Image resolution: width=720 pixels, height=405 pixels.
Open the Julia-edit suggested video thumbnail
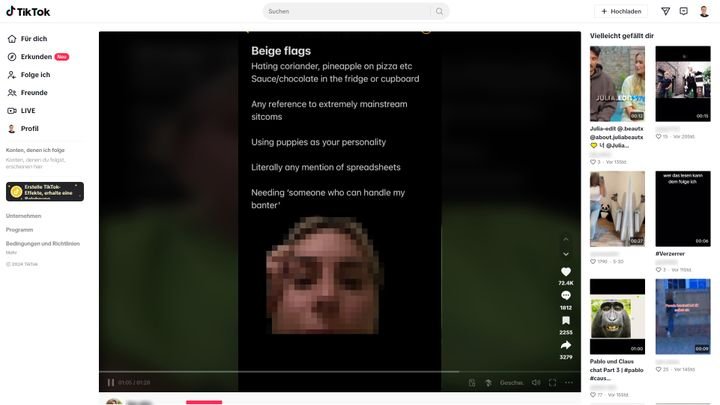pyautogui.click(x=617, y=84)
